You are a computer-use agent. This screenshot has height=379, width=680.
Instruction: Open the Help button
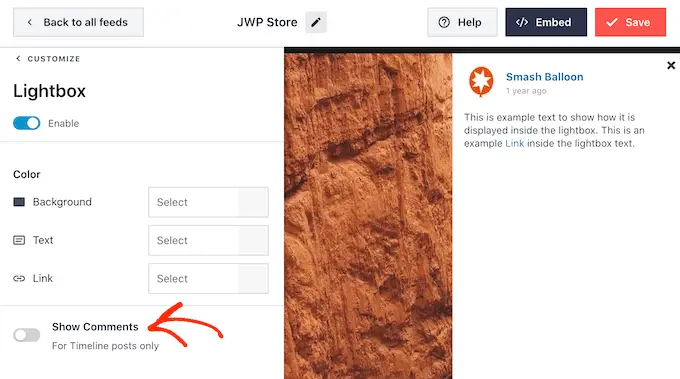(x=462, y=22)
